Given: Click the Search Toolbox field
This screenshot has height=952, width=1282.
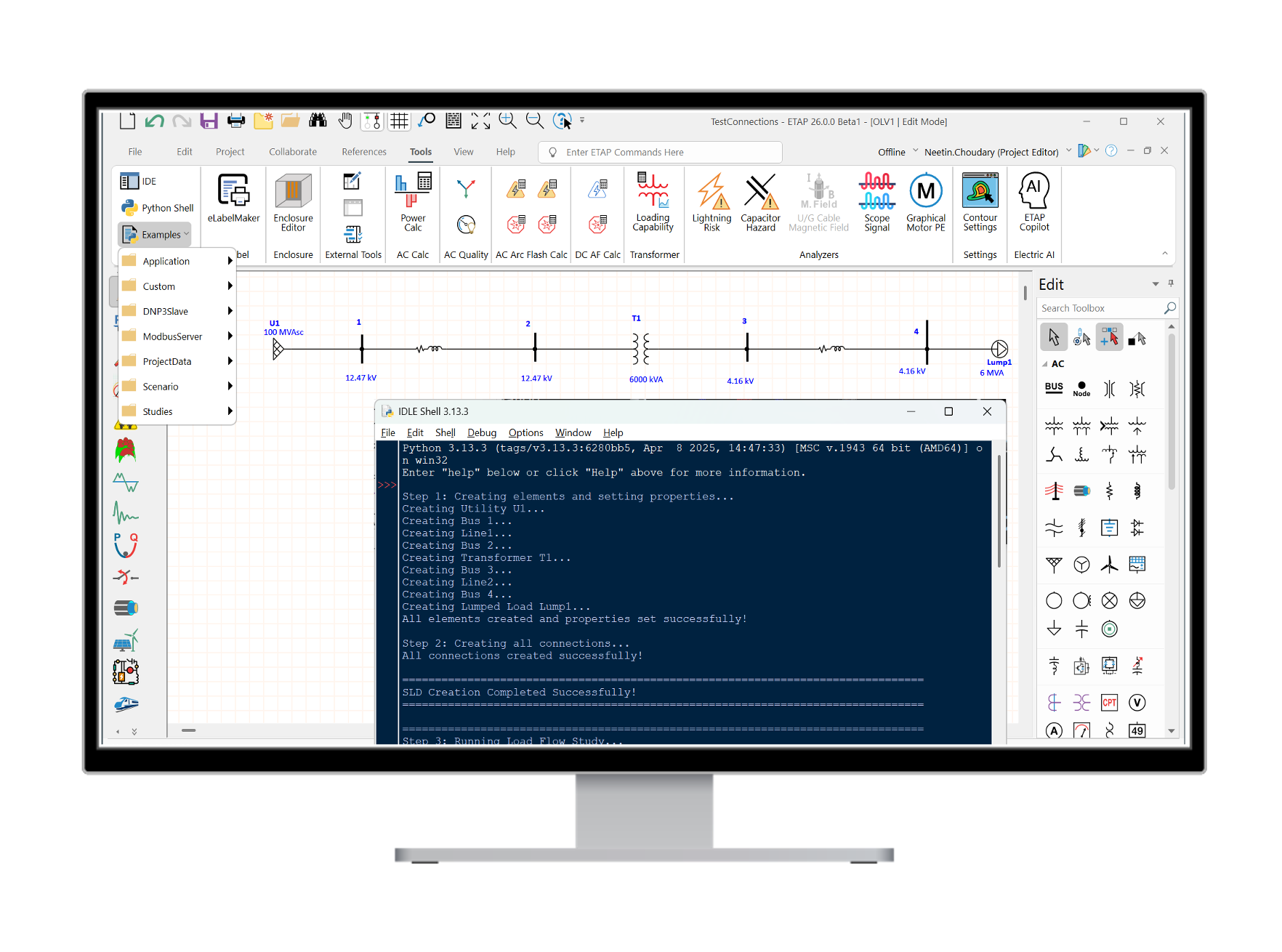Looking at the screenshot, I should tap(1108, 308).
